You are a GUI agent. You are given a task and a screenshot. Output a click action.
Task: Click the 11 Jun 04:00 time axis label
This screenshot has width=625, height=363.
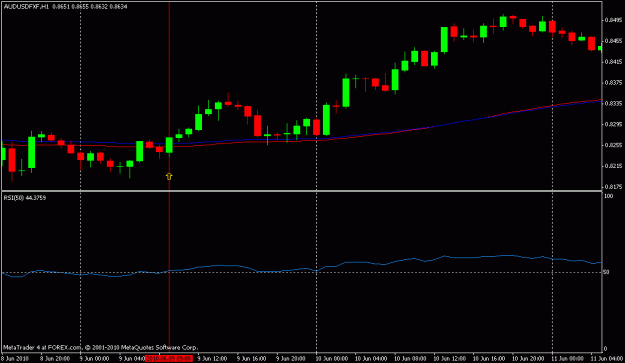pyautogui.click(x=606, y=359)
